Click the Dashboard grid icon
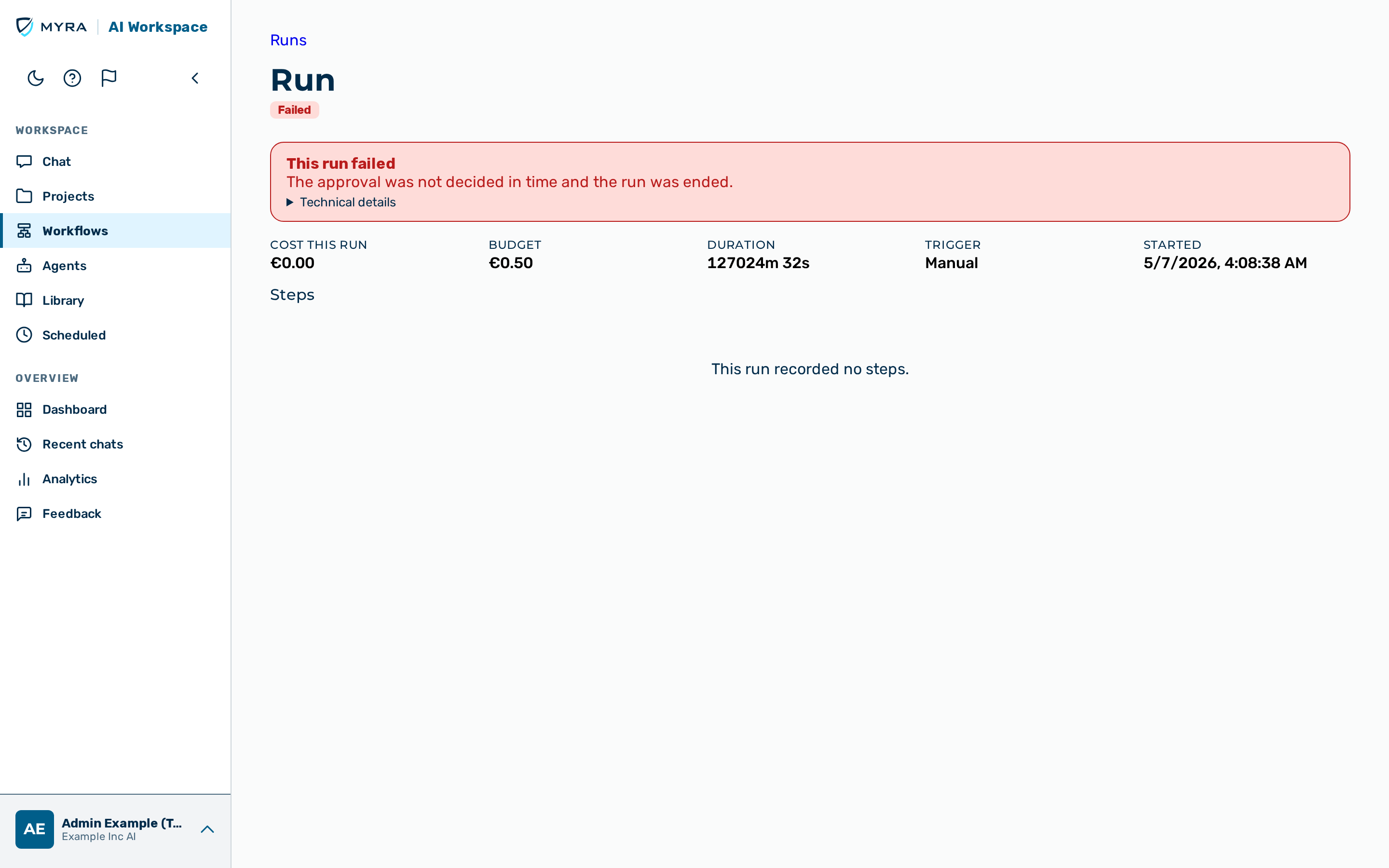The width and height of the screenshot is (1389, 868). click(x=24, y=409)
